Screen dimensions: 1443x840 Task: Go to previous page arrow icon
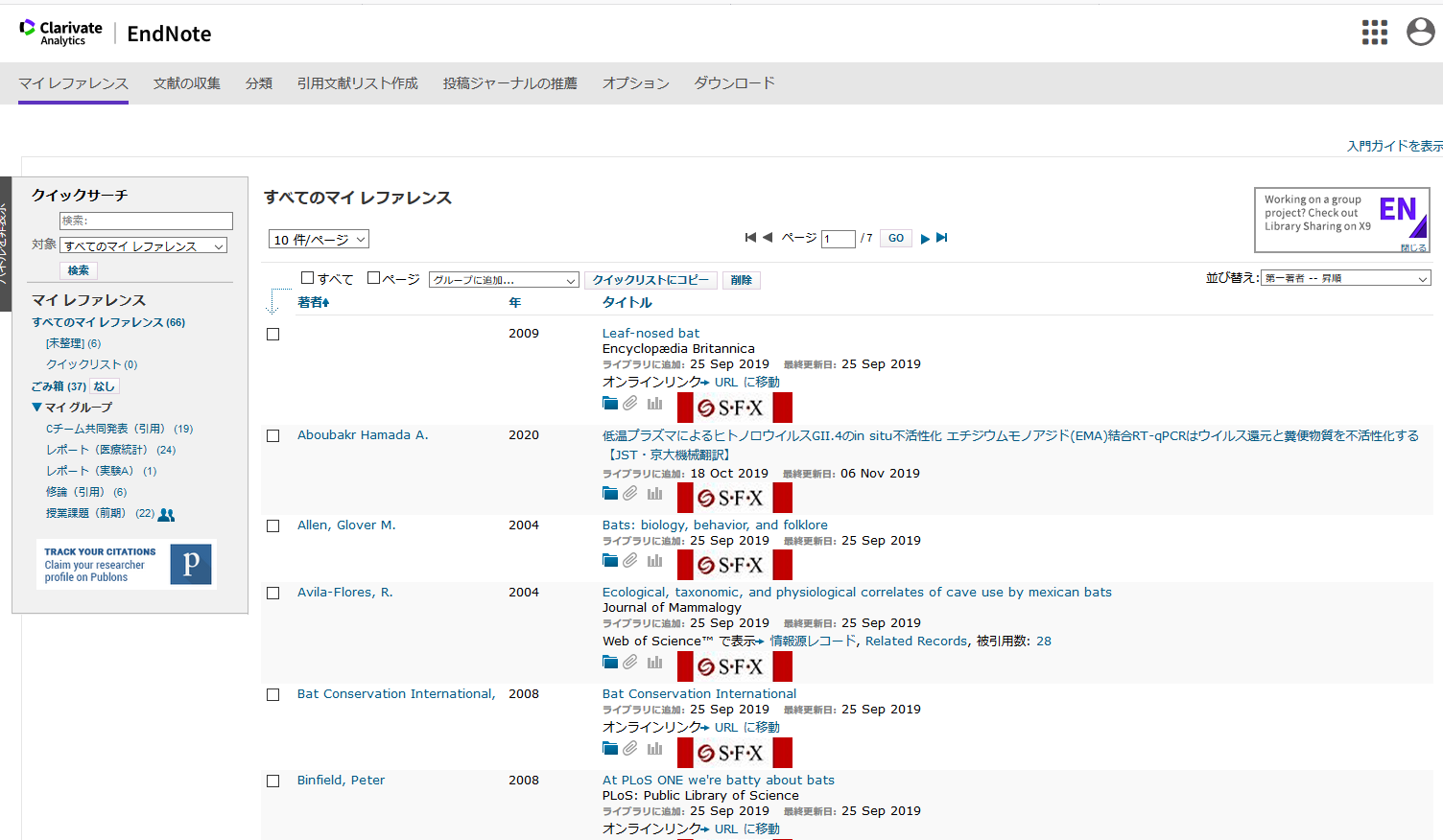(768, 238)
